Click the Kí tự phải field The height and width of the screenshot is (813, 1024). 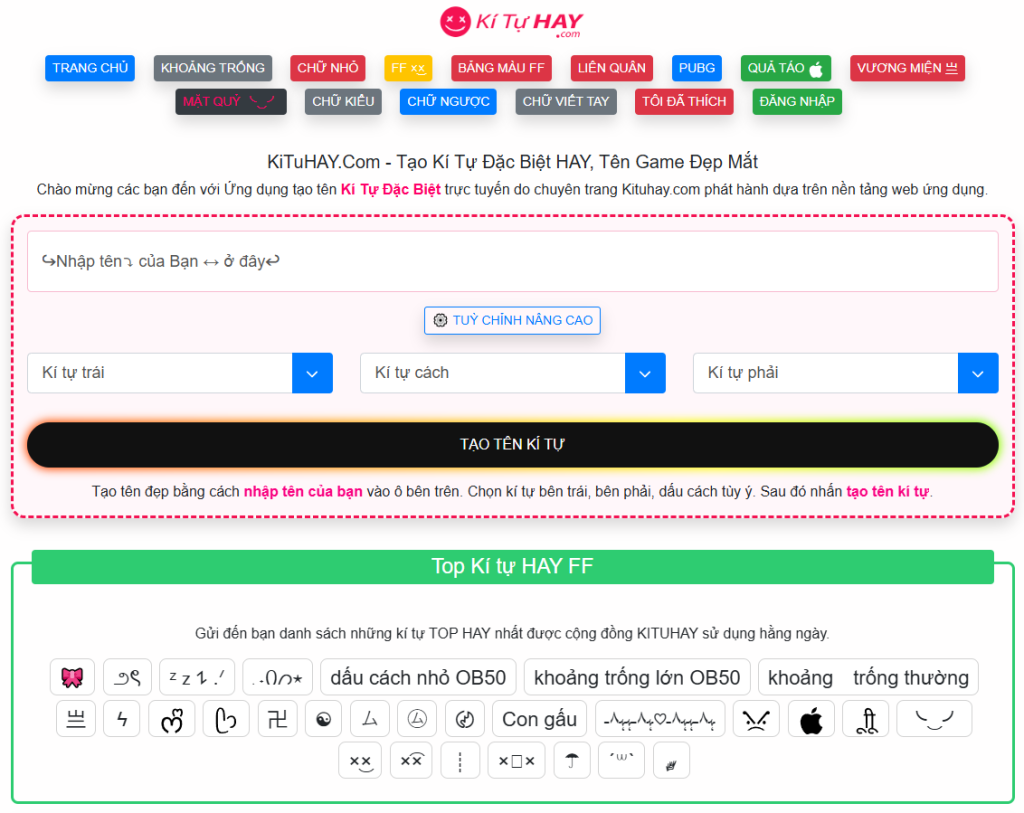coord(825,373)
